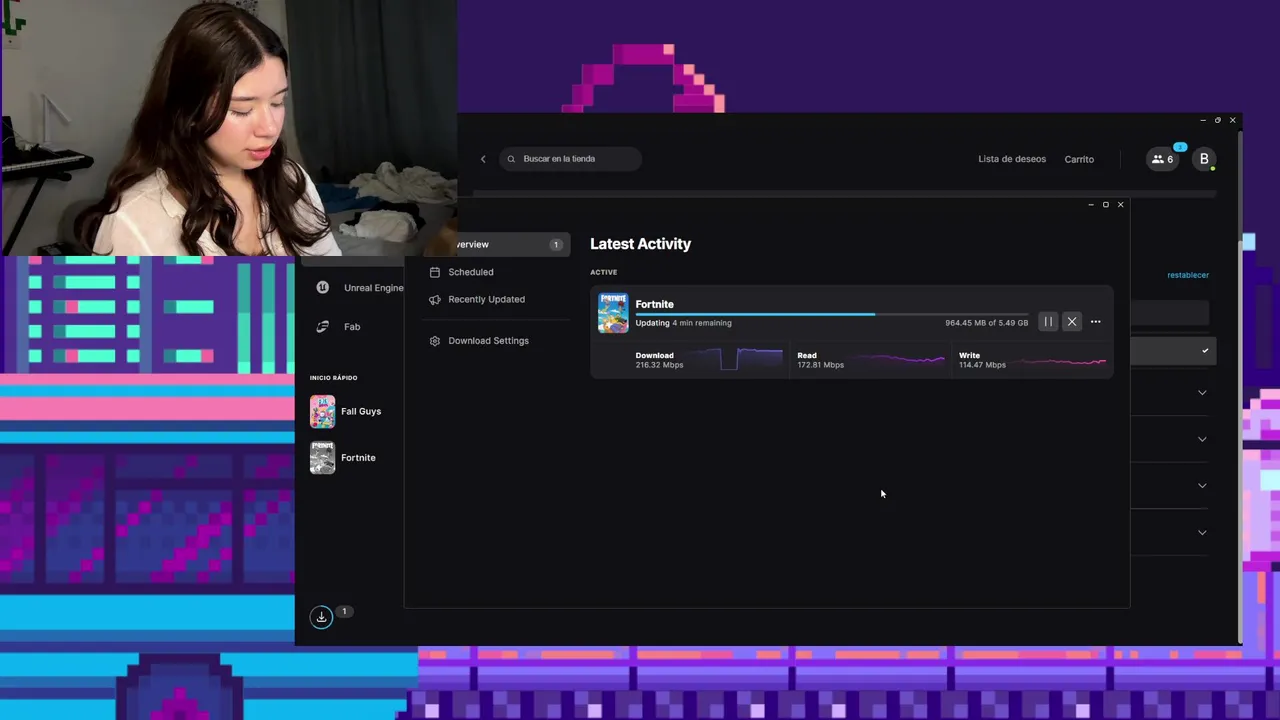This screenshot has height=720, width=1280.
Task: Launch Fortnite from Inicio Rápido
Action: coord(358,458)
